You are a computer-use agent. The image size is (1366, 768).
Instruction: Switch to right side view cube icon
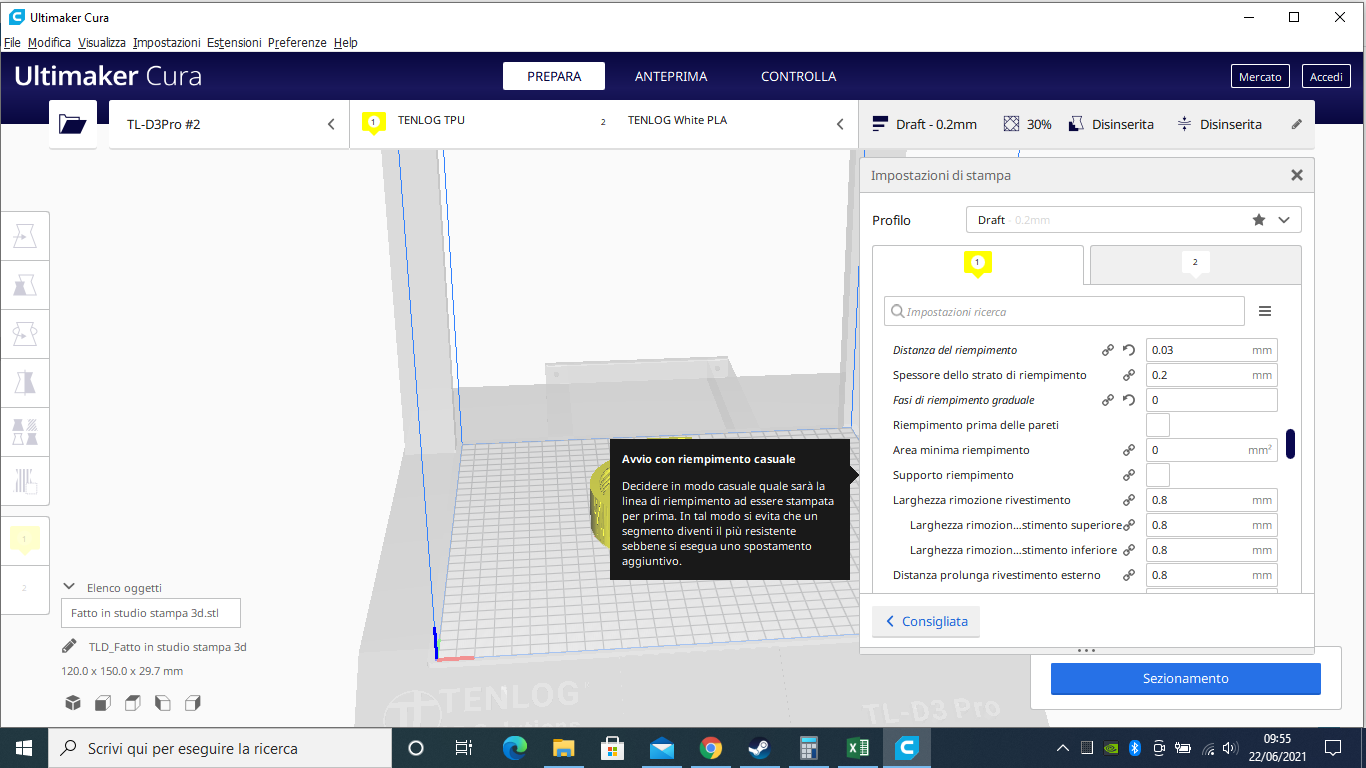pos(194,703)
